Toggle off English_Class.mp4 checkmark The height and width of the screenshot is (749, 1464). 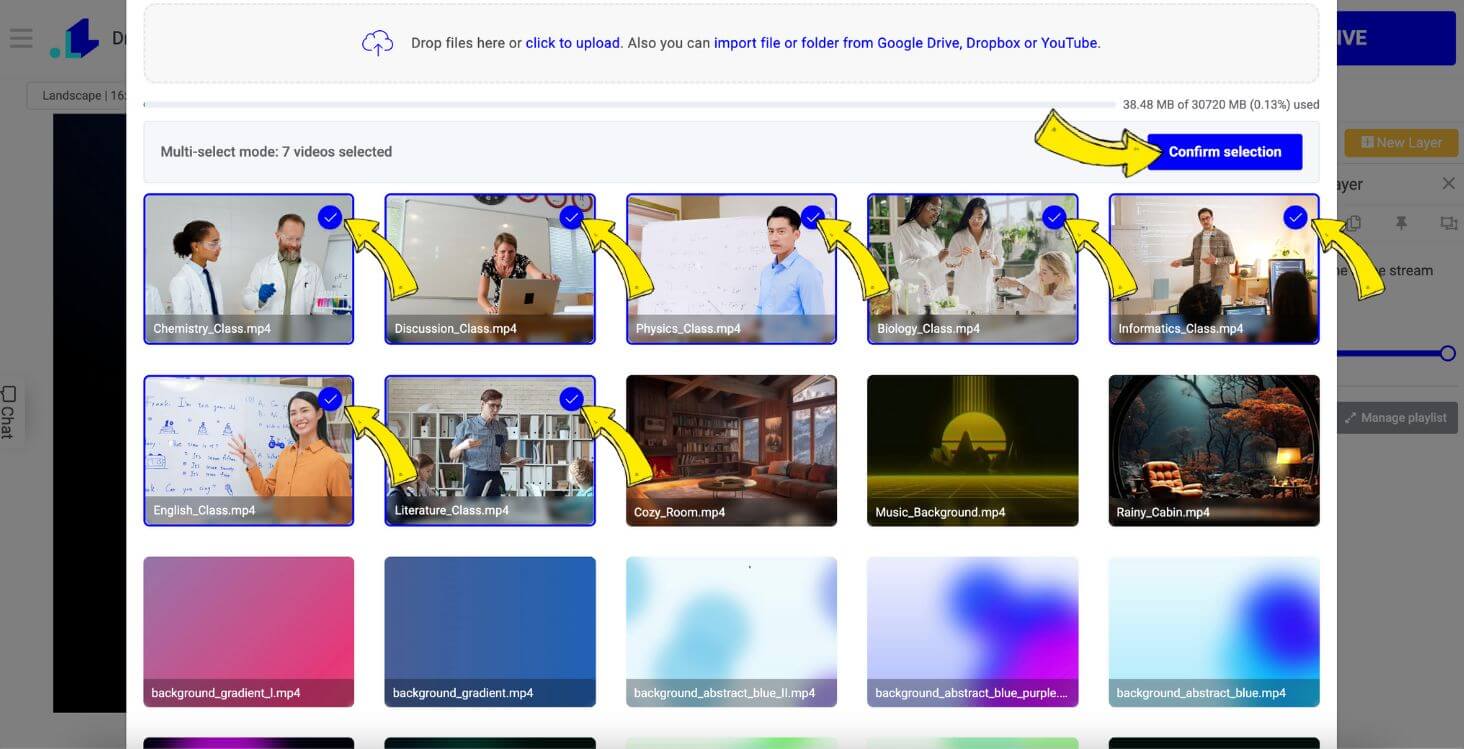tap(330, 399)
